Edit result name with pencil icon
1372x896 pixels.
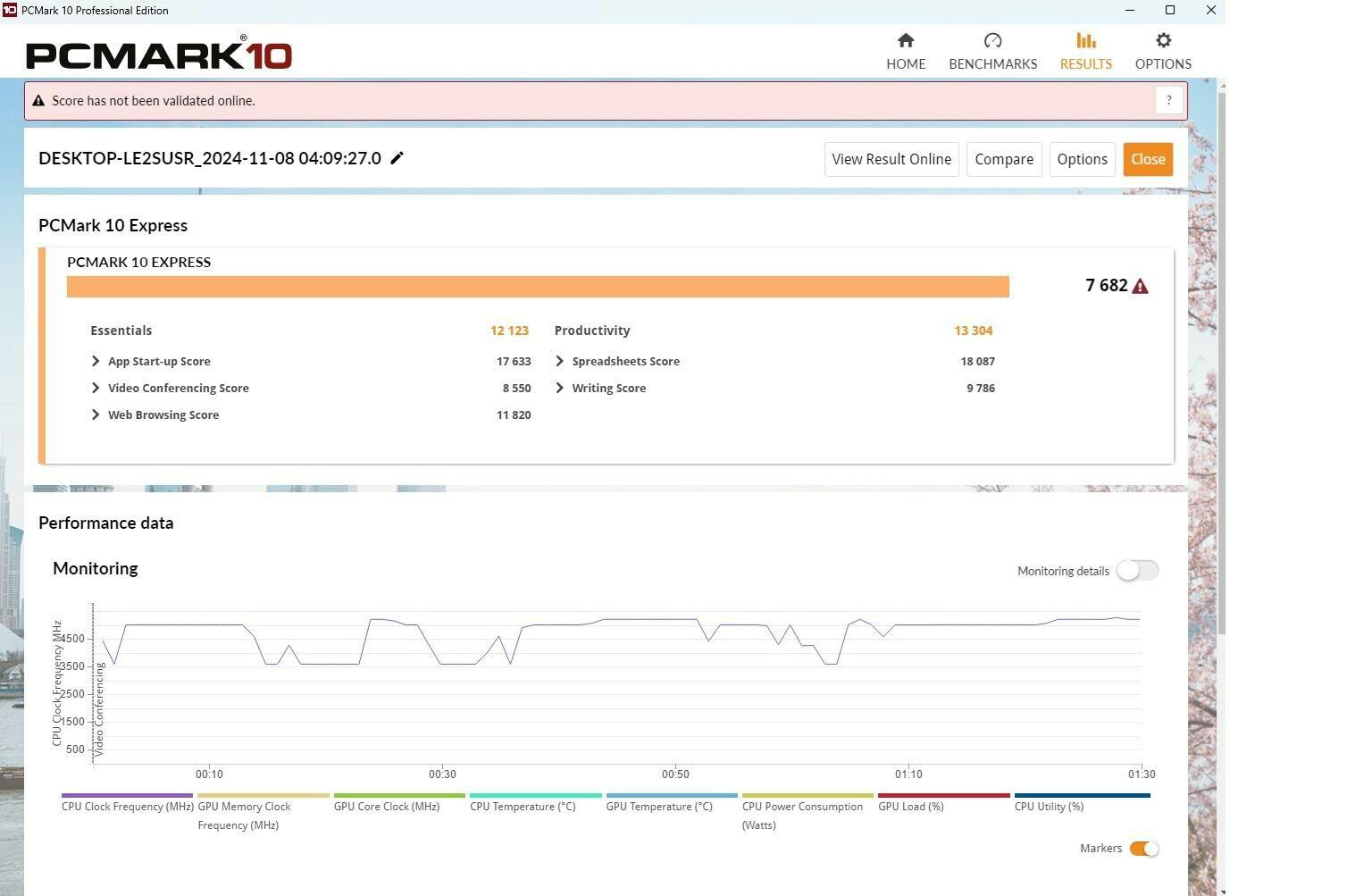pos(397,158)
